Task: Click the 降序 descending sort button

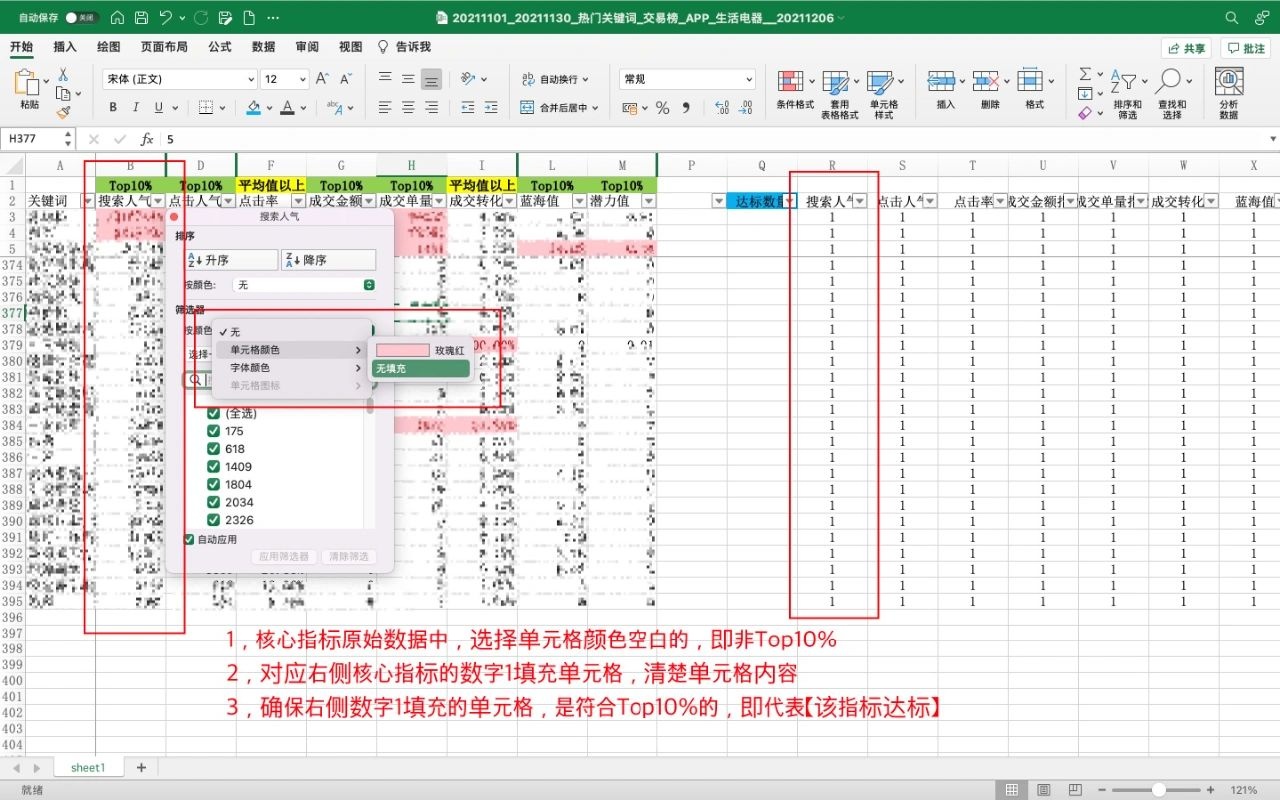Action: tap(328, 260)
